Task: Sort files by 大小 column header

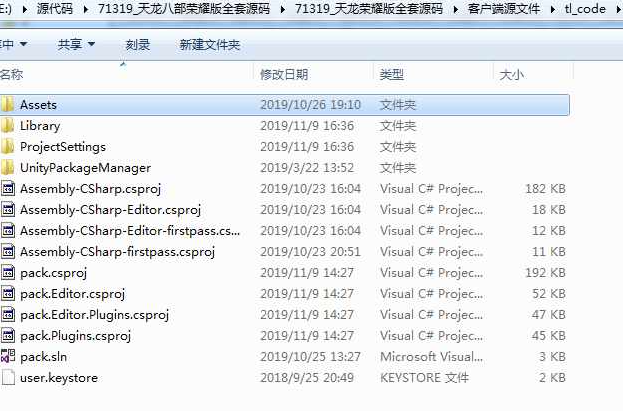Action: pyautogui.click(x=511, y=75)
